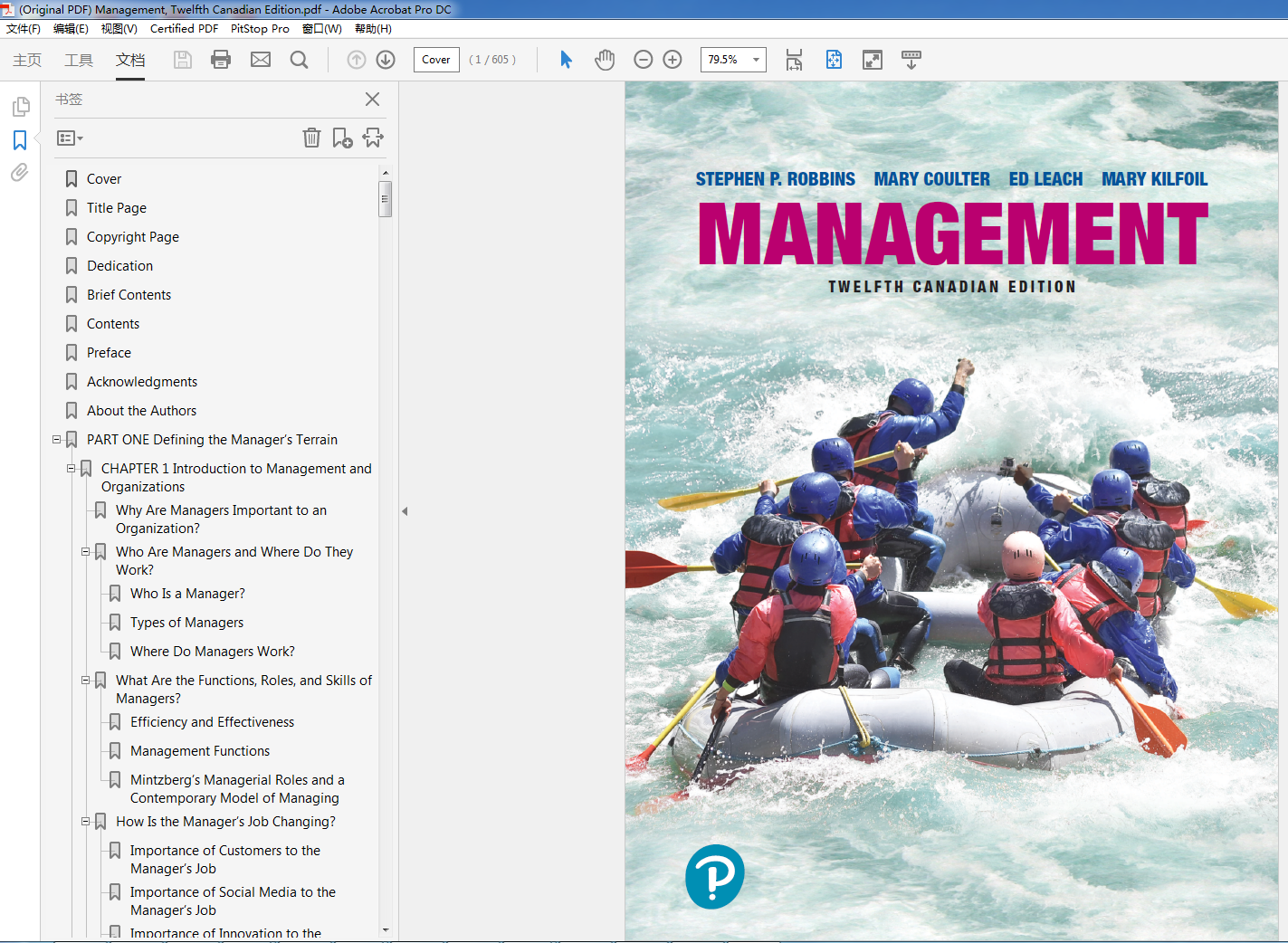Choose the Selection arrow tool
This screenshot has width=1288, height=943.
pyautogui.click(x=566, y=60)
